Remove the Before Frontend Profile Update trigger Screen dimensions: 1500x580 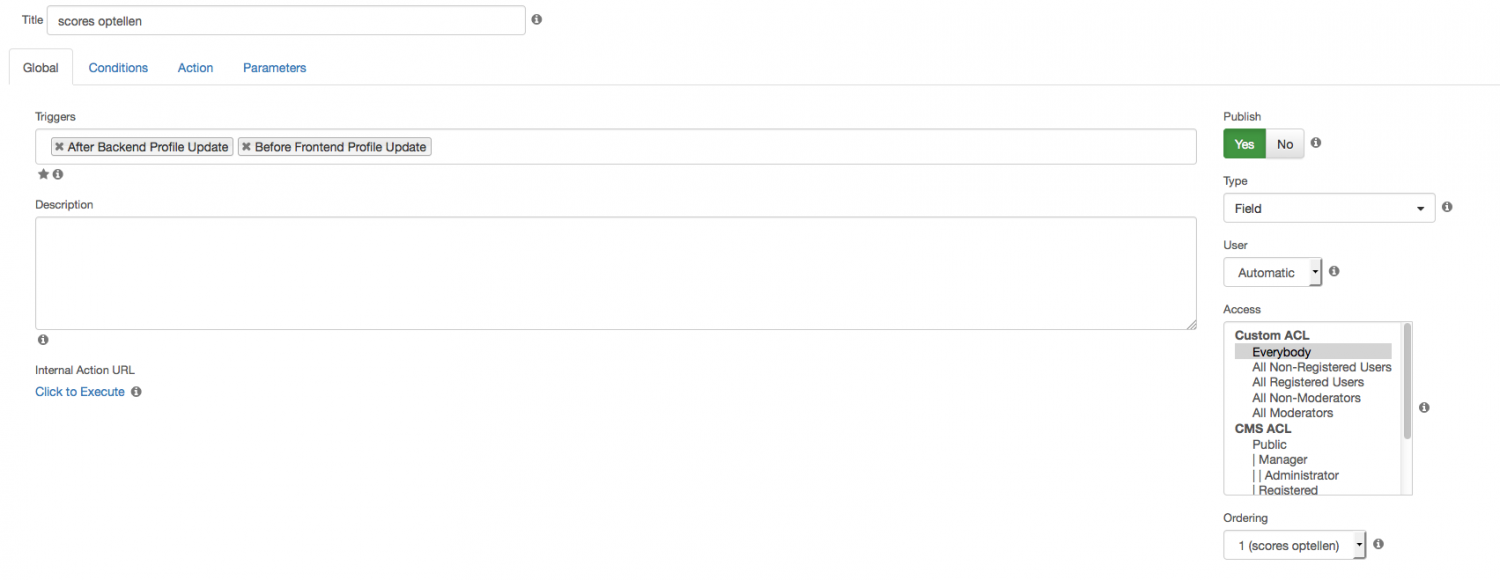(x=246, y=147)
